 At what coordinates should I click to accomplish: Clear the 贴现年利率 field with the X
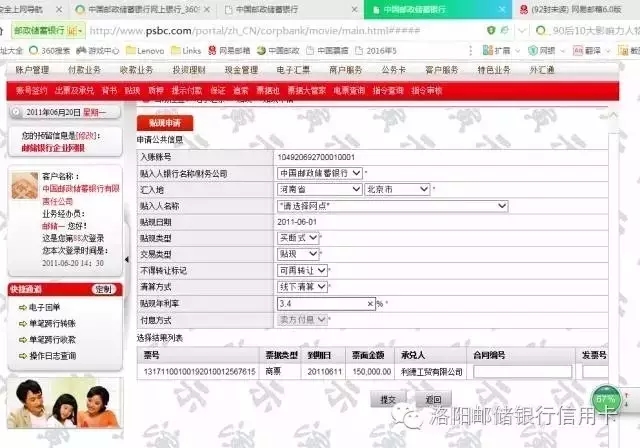[x=370, y=304]
